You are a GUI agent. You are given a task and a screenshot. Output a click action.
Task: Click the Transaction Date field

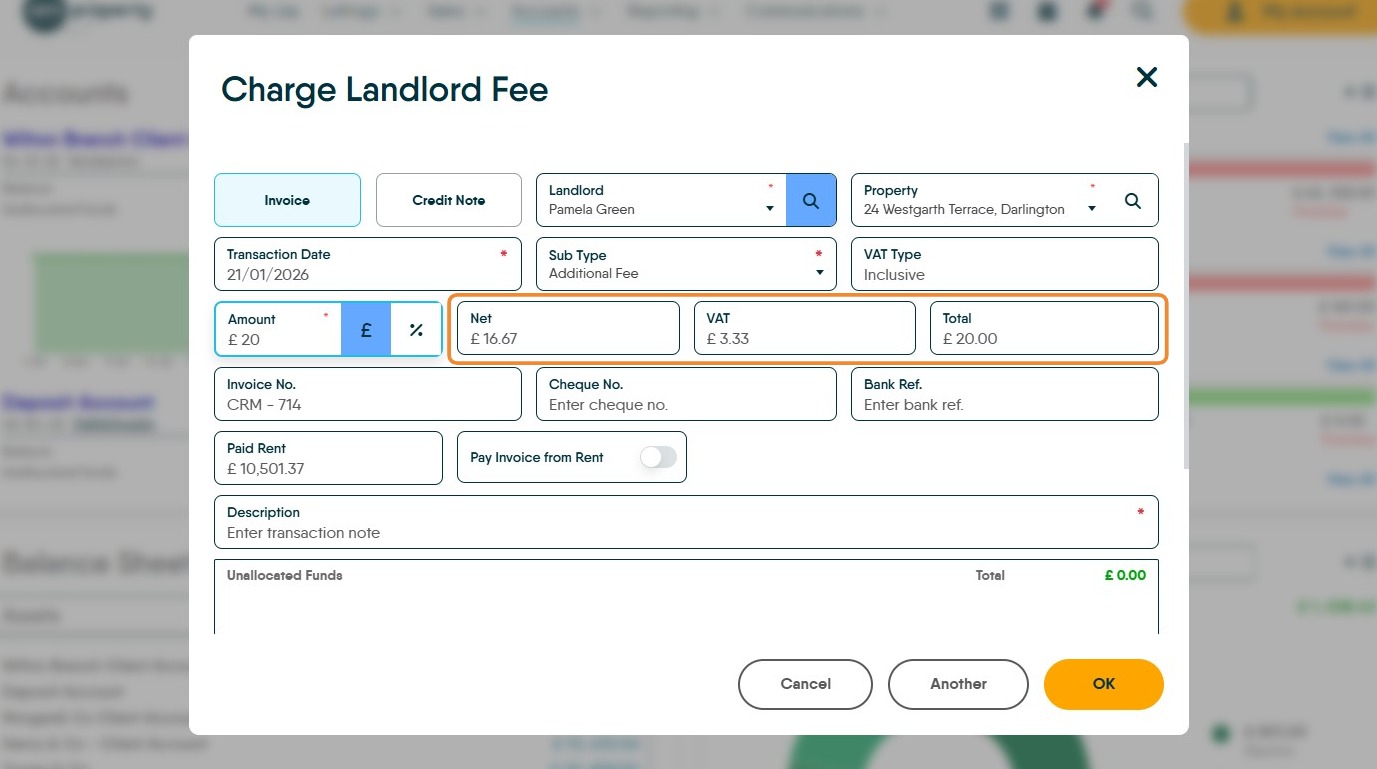coord(368,264)
